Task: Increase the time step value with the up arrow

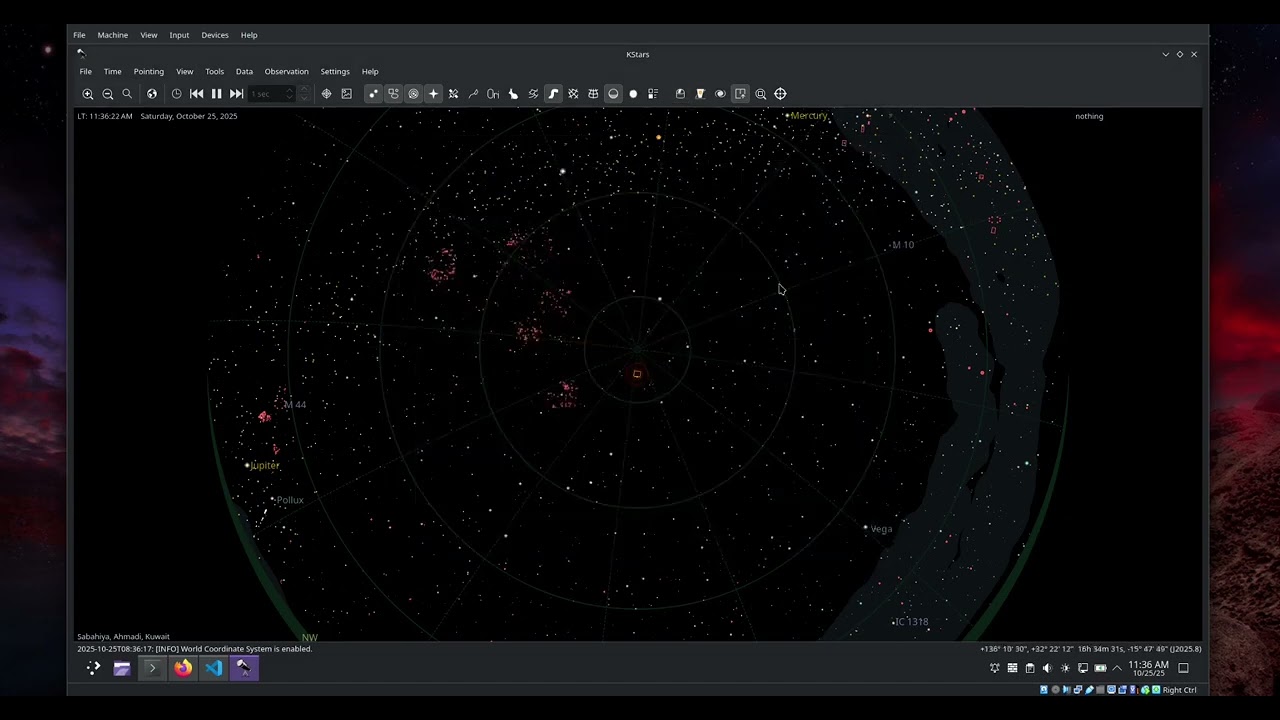Action: click(x=290, y=90)
